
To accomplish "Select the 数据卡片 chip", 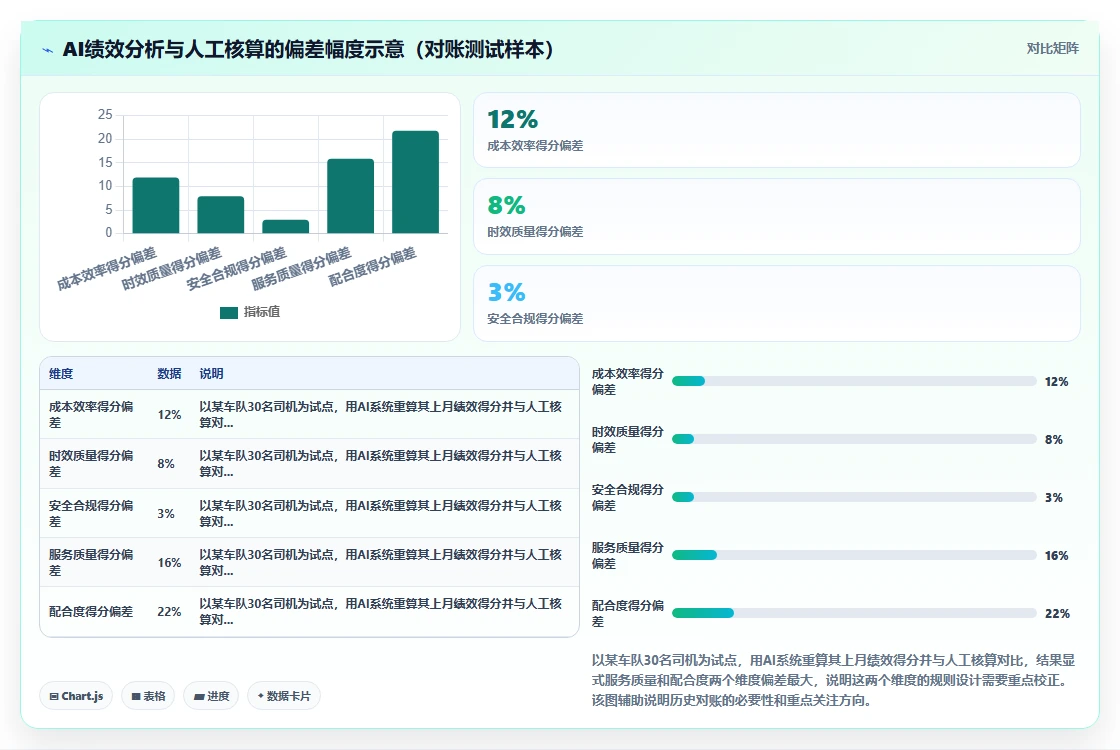I will pos(284,696).
